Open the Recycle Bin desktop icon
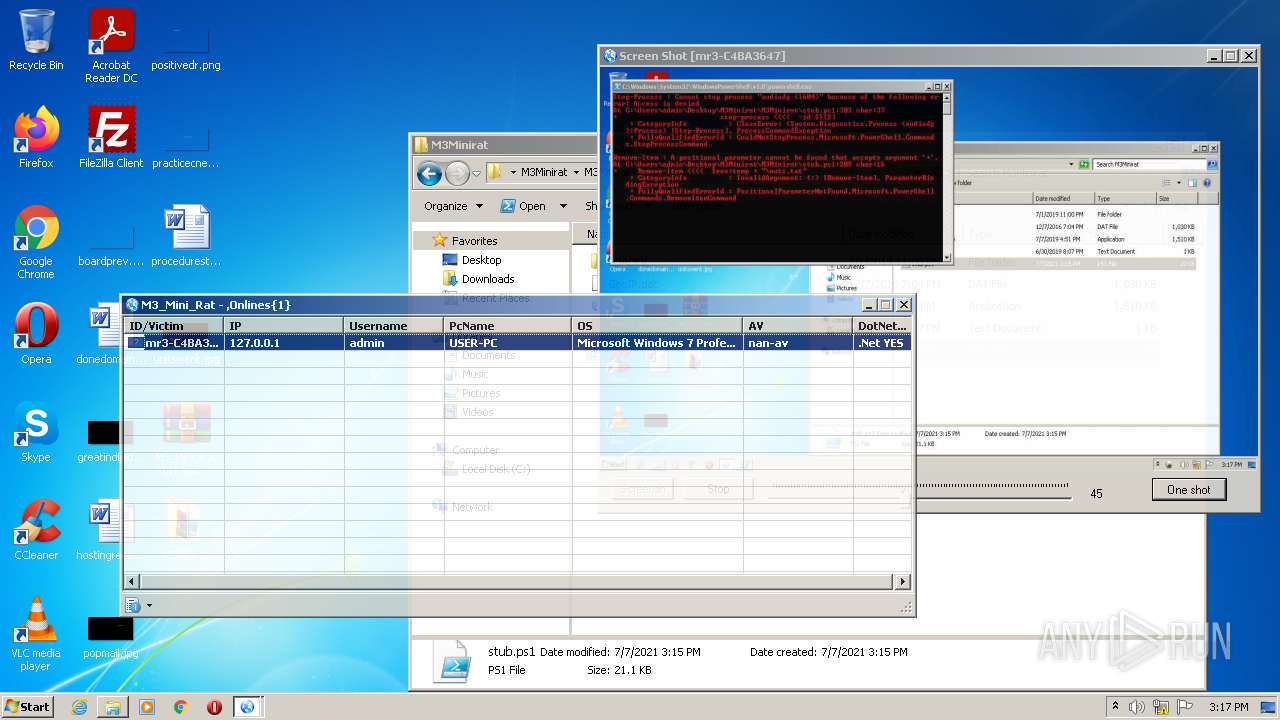This screenshot has width=1280, height=720. tap(36, 40)
